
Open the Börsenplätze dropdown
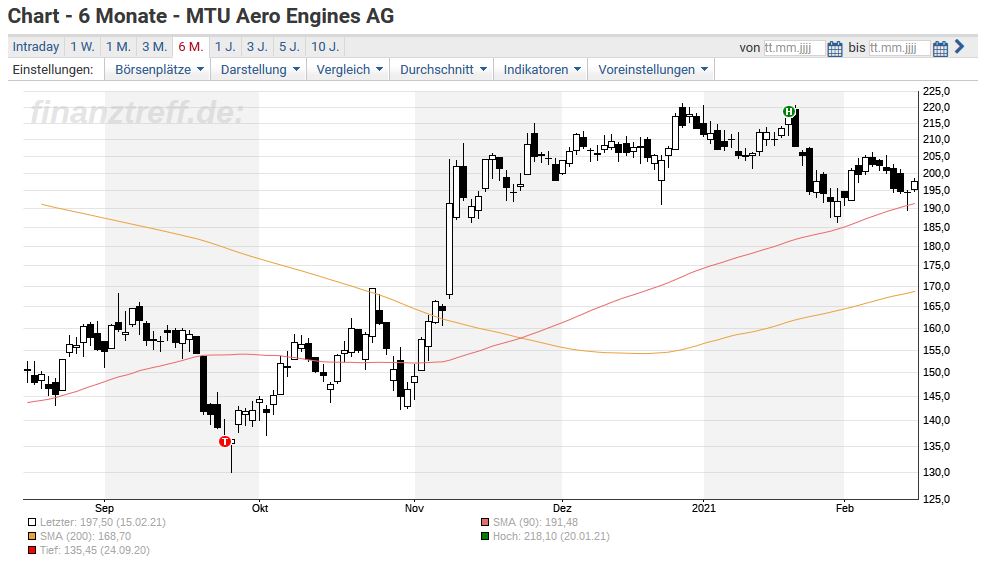[159, 70]
